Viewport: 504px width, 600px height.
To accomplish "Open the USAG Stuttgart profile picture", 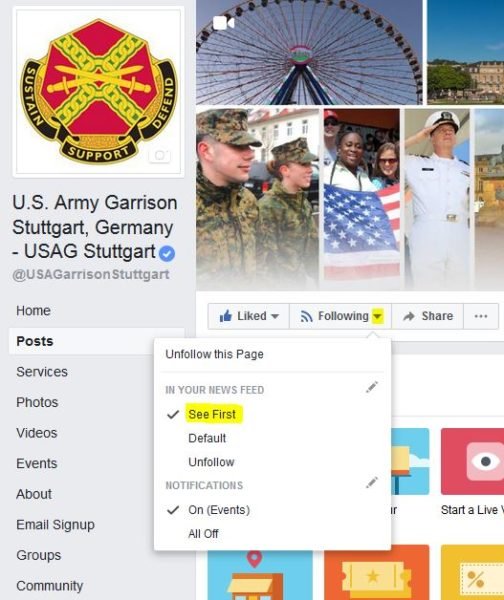I will pos(98,92).
